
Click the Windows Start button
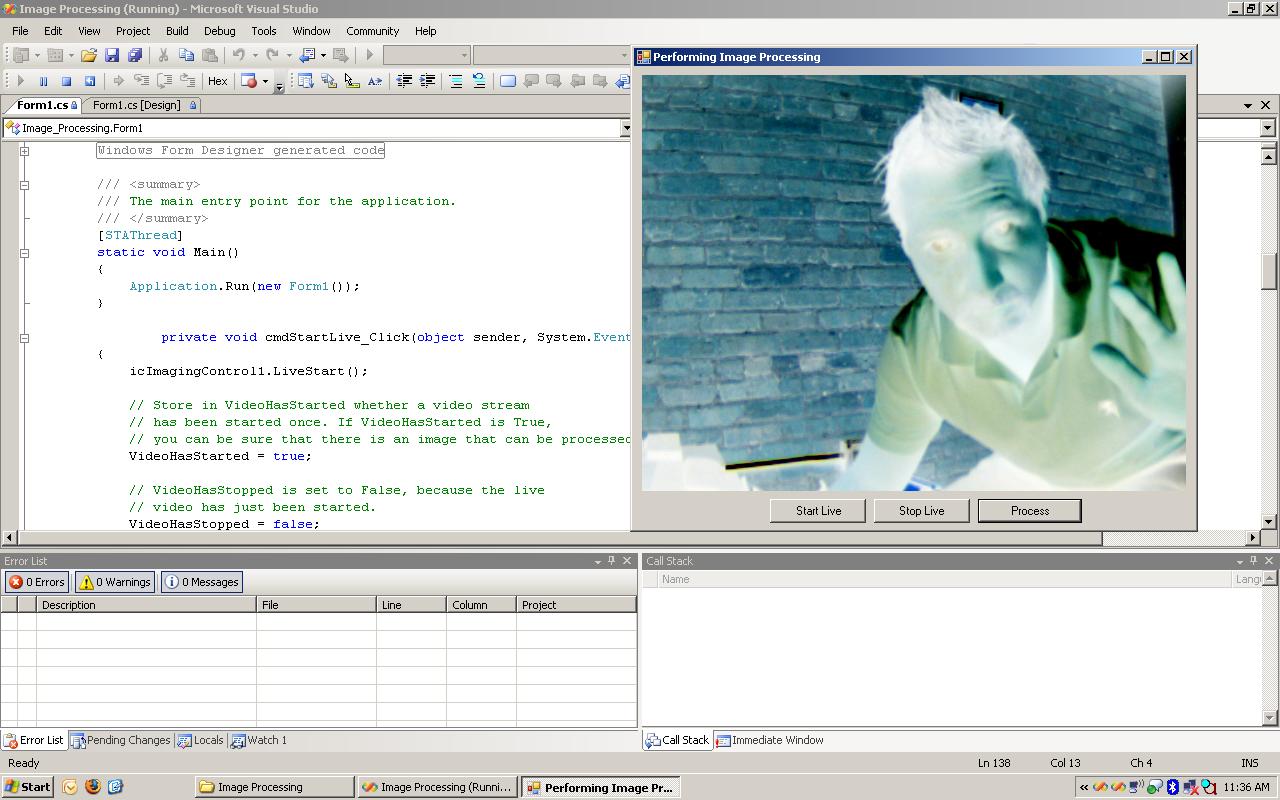(x=27, y=787)
